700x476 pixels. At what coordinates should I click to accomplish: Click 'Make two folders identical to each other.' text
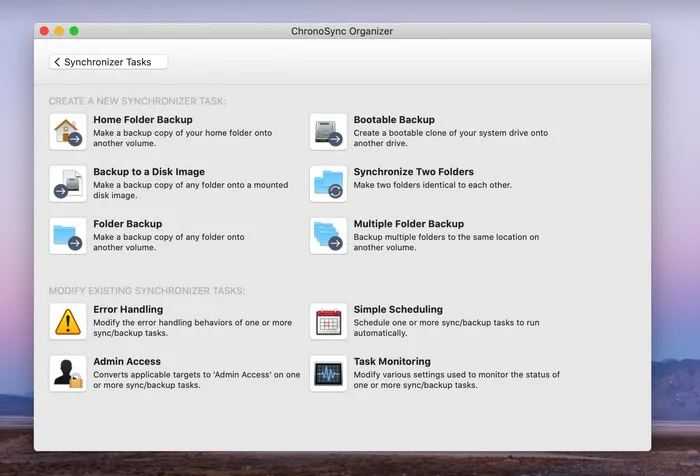433,185
